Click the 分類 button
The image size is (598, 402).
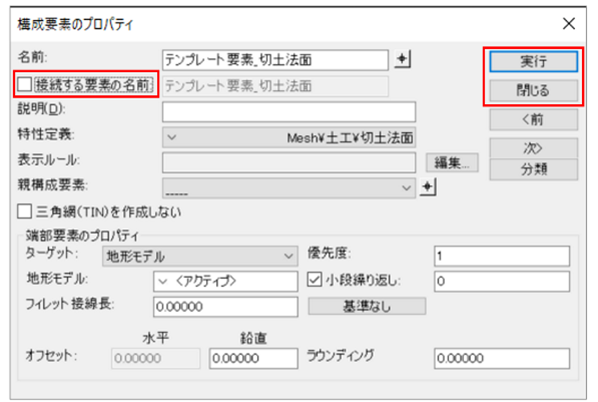point(534,169)
